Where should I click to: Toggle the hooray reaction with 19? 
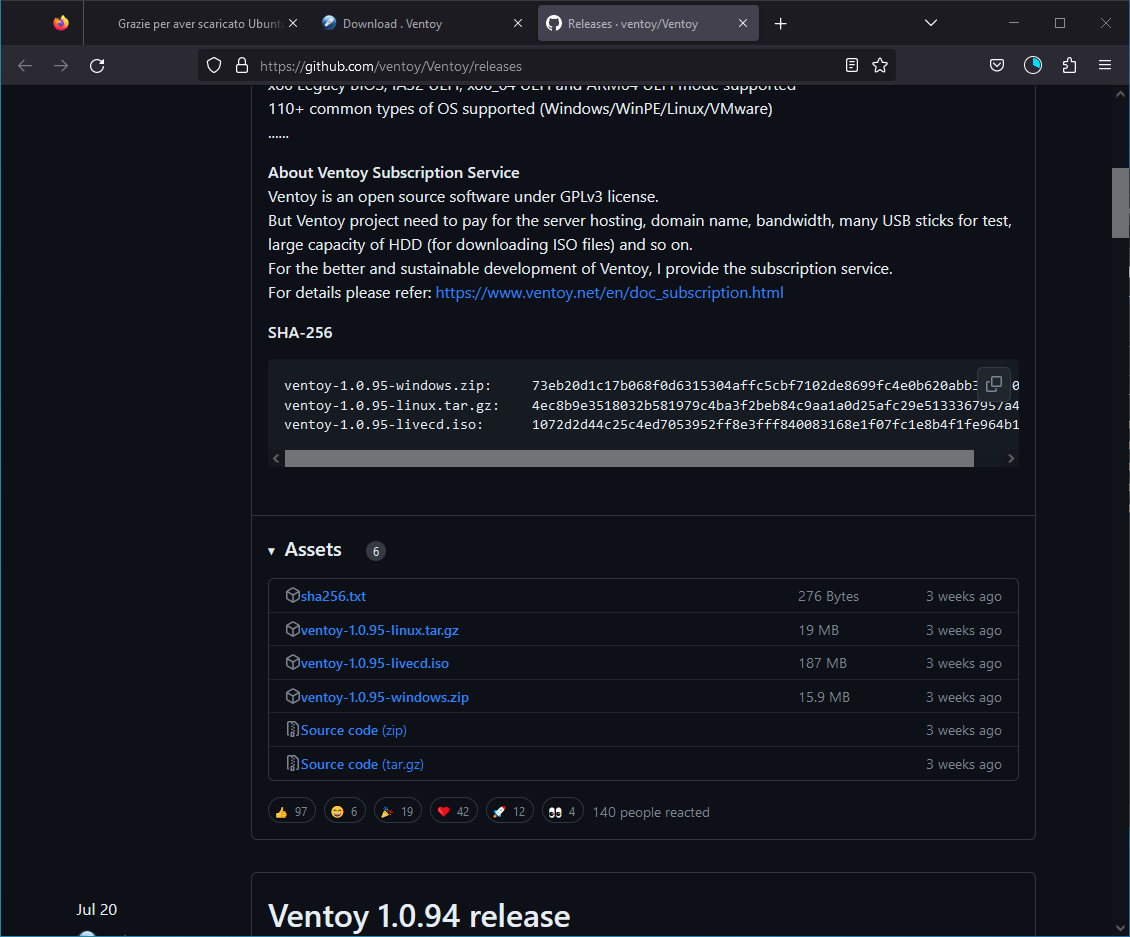click(x=398, y=812)
